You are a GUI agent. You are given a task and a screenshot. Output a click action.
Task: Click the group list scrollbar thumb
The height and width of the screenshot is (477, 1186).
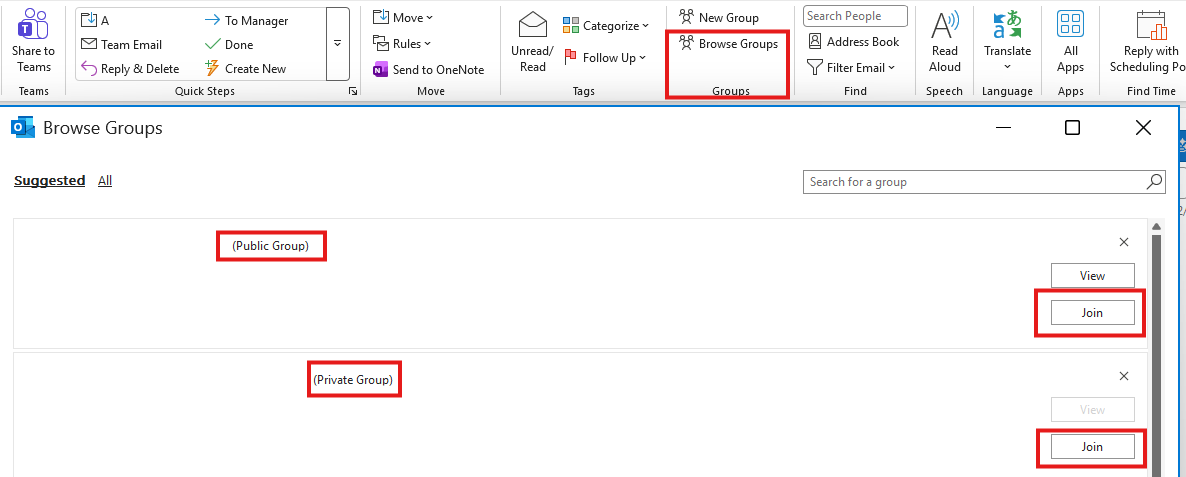click(1157, 355)
